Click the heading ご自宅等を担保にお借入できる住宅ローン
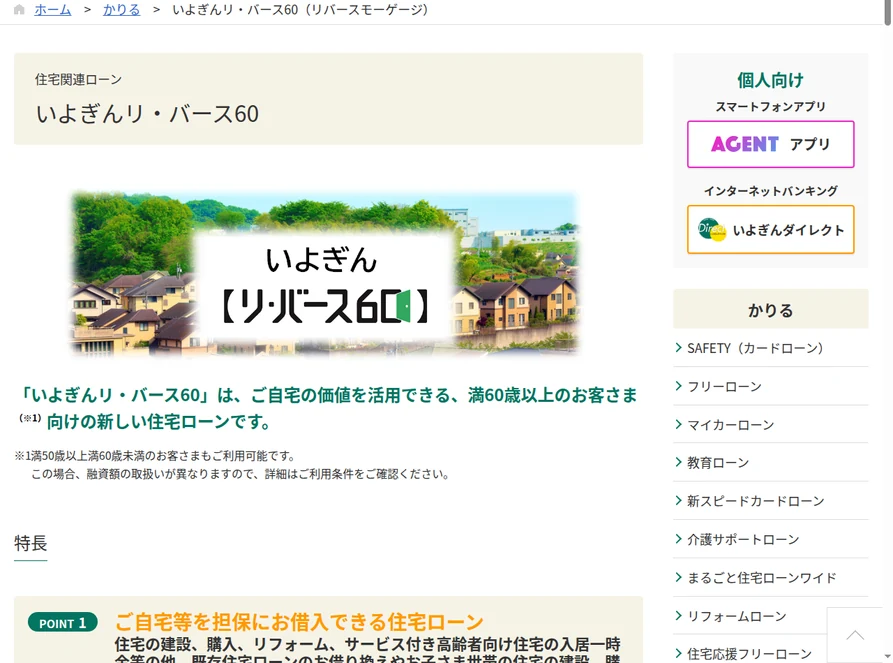The image size is (893, 663). (x=299, y=621)
